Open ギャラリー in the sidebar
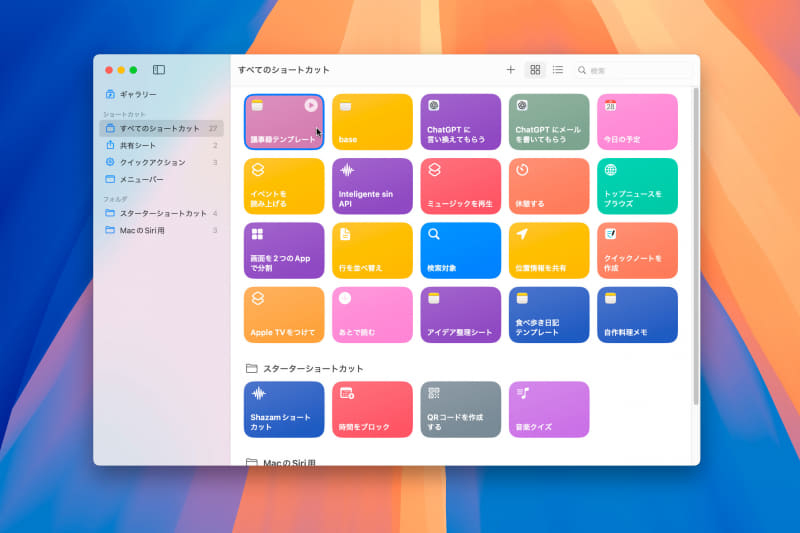Screen dimensions: 800x533 (x=162, y=94)
